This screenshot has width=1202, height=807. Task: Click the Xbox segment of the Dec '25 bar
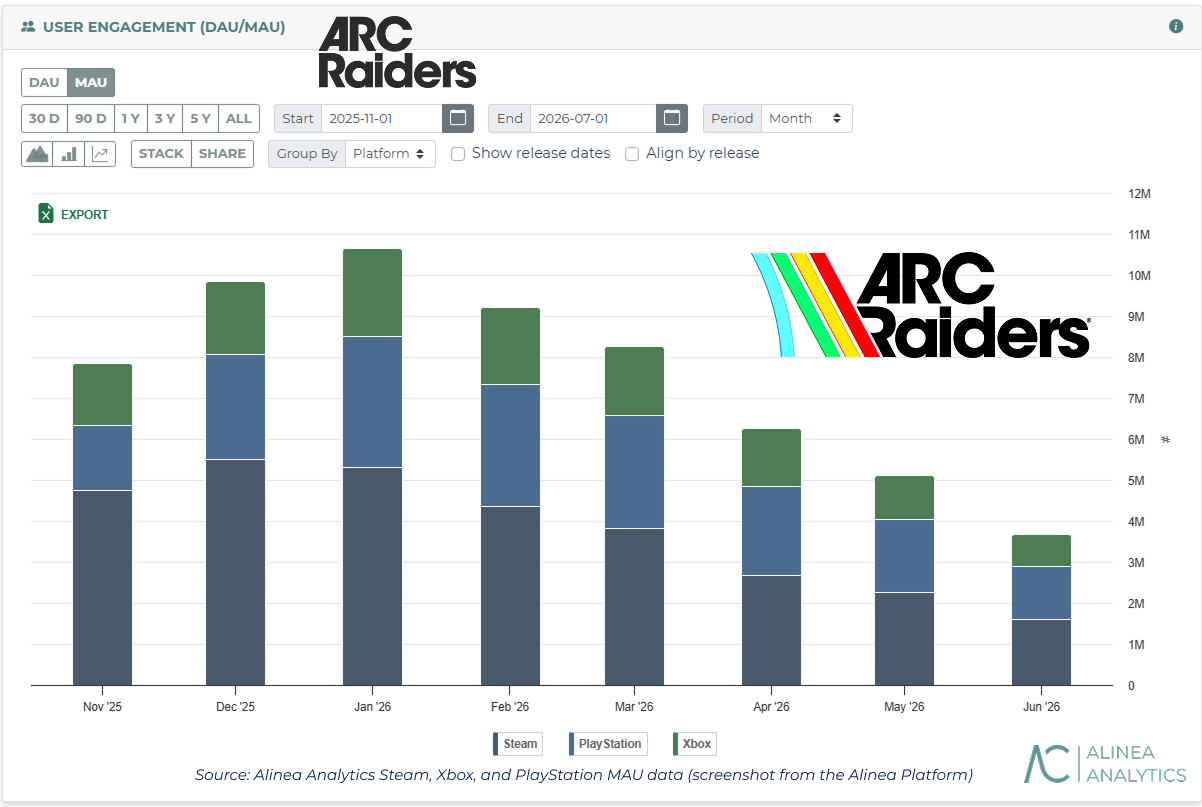(x=236, y=318)
